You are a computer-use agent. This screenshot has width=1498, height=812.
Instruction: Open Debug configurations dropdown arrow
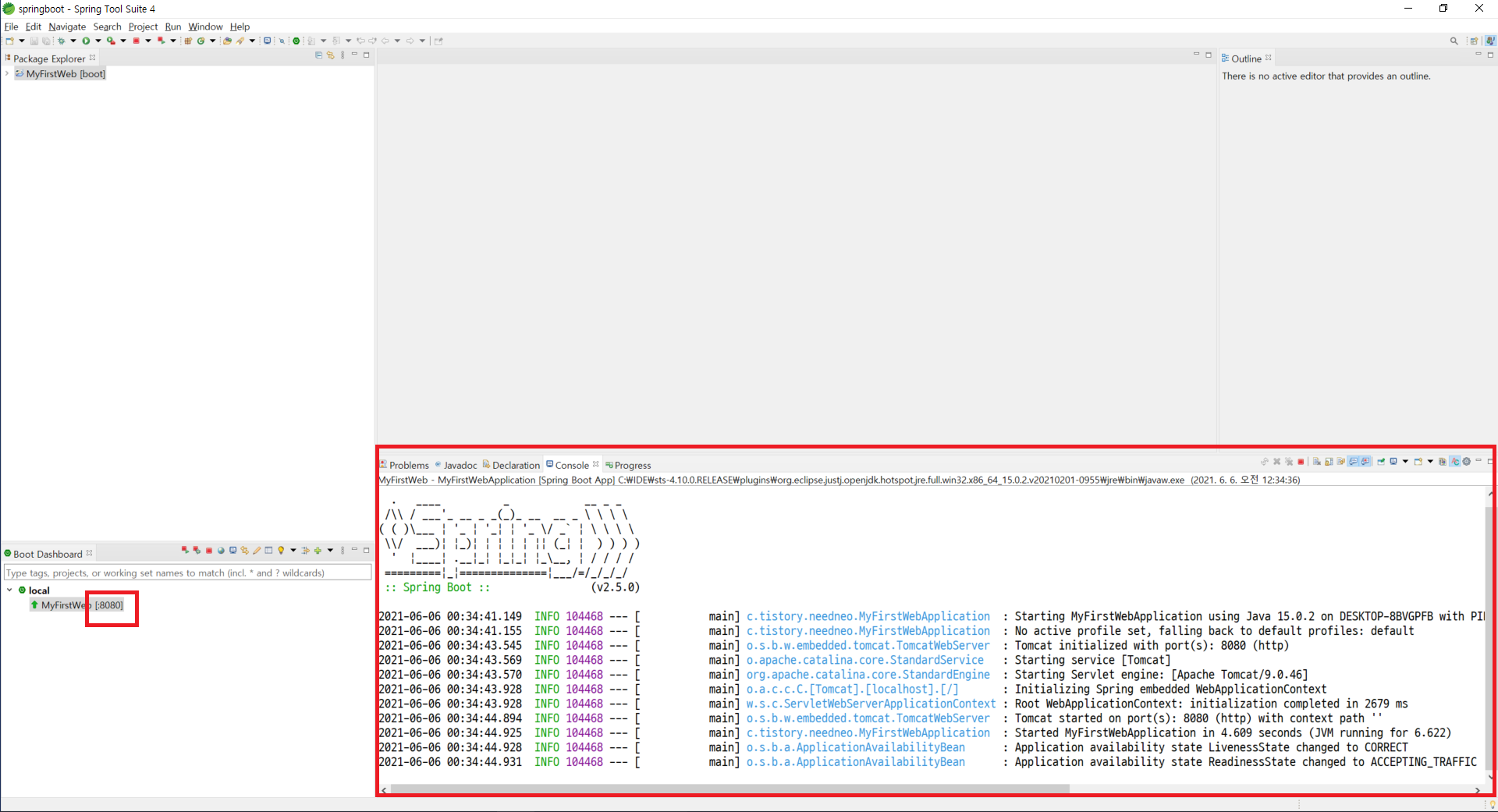(x=73, y=41)
